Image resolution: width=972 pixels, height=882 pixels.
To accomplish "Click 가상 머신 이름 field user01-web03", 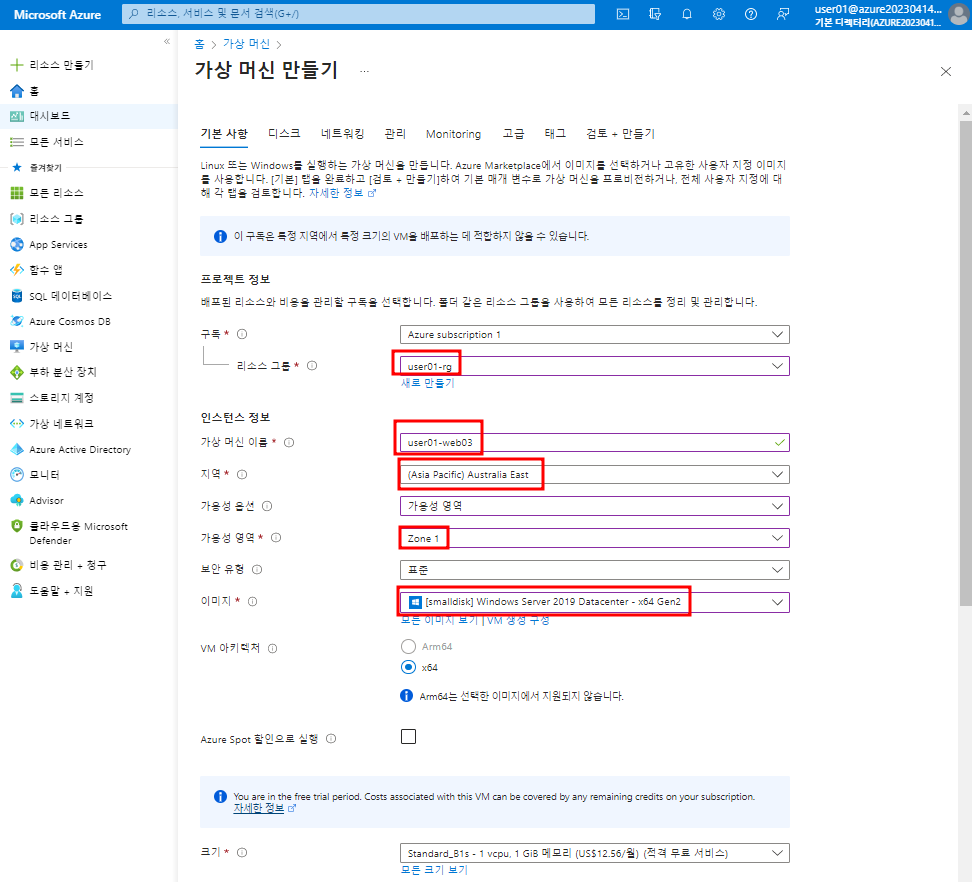I will tap(594, 443).
